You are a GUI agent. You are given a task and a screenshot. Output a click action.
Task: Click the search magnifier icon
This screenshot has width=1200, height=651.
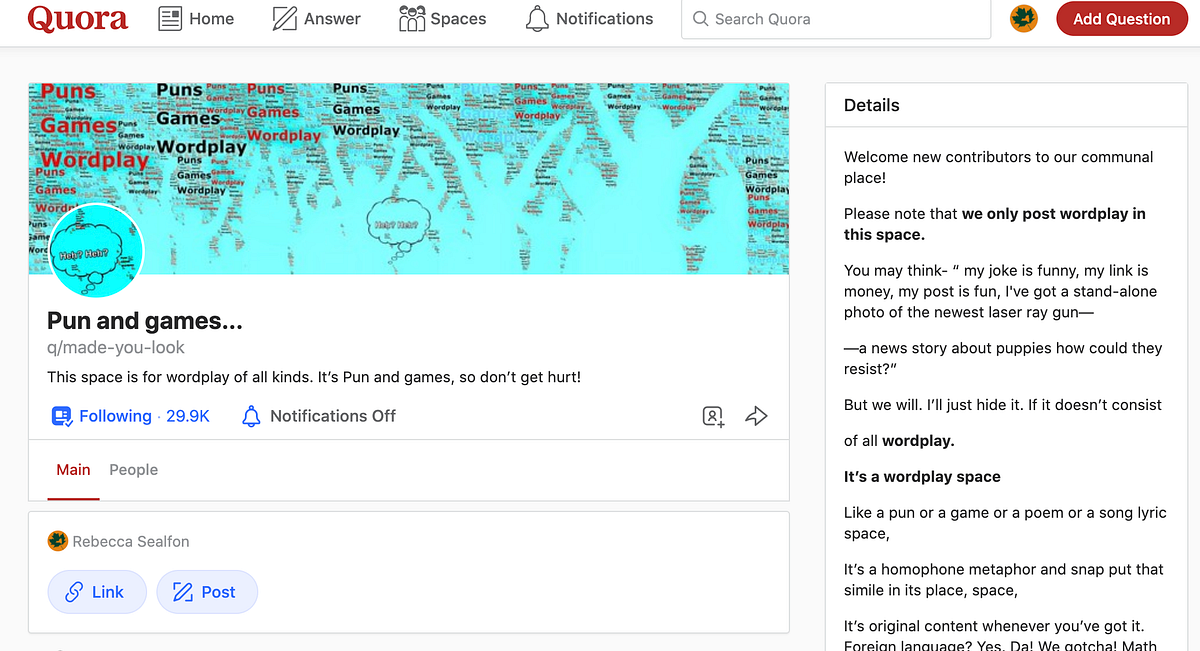(700, 19)
